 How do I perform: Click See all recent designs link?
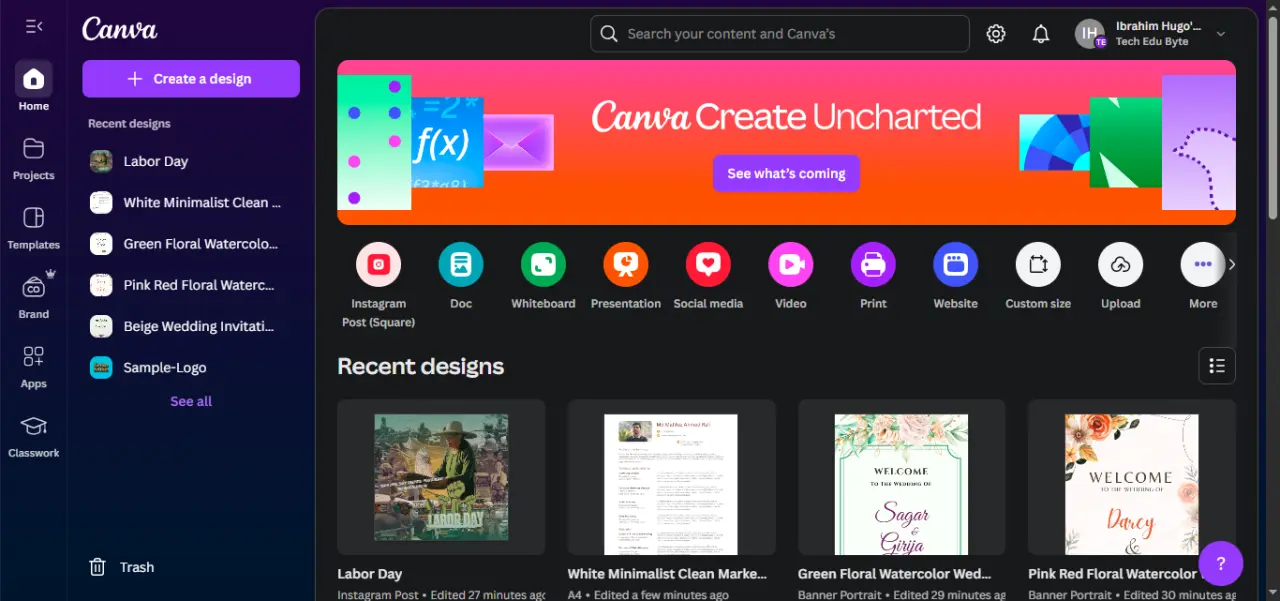pyautogui.click(x=191, y=401)
